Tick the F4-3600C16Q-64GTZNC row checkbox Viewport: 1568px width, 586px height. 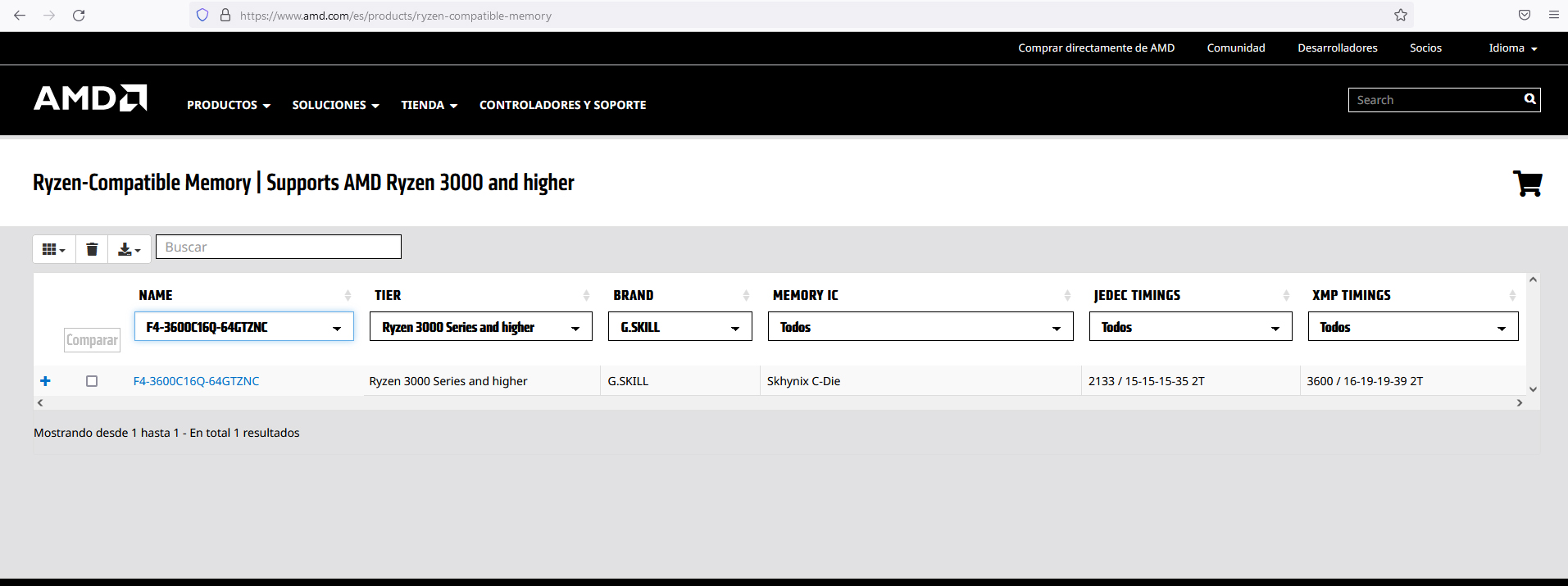[92, 381]
